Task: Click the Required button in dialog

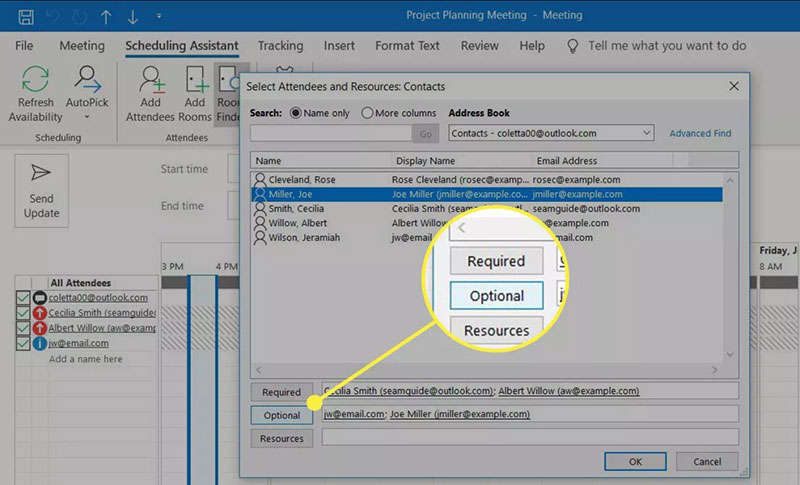Action: tap(282, 392)
